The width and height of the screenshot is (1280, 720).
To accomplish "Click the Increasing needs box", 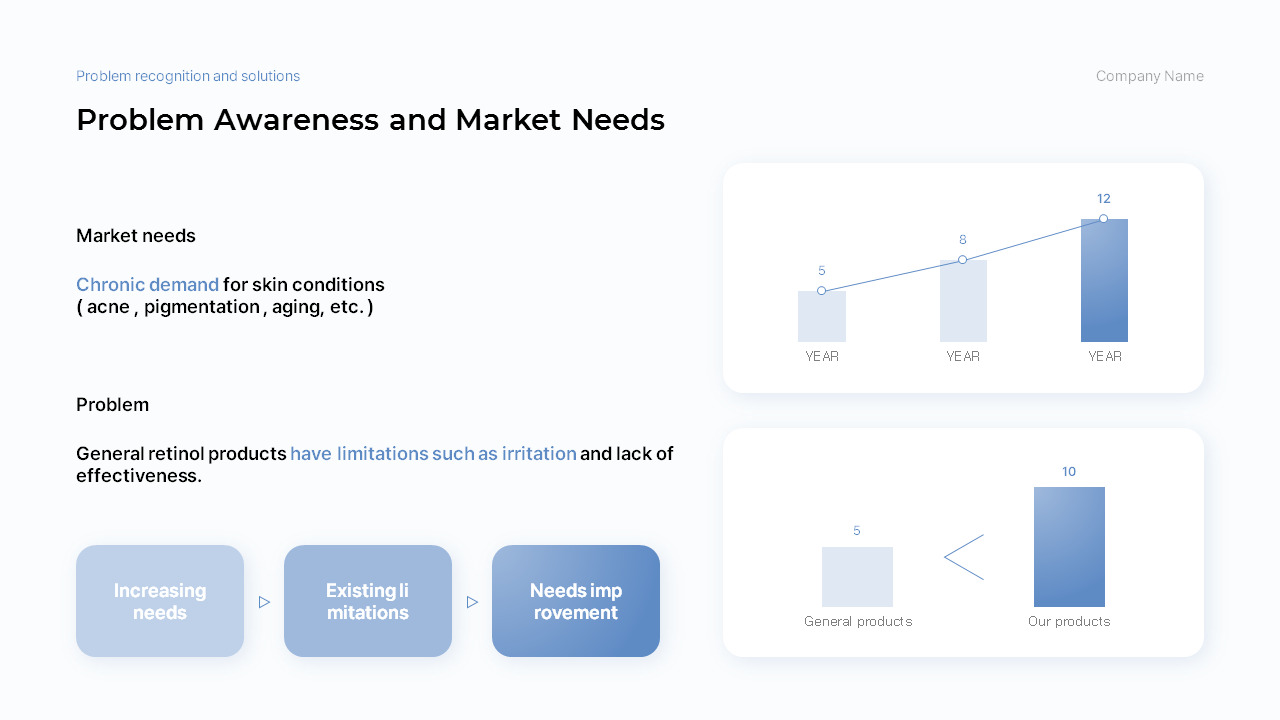I will (160, 601).
